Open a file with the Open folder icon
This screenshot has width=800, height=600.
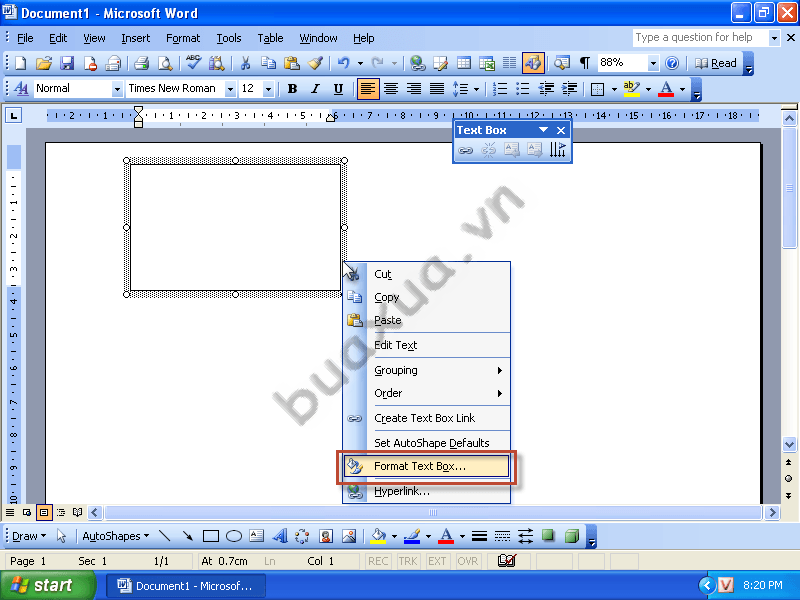[x=44, y=63]
